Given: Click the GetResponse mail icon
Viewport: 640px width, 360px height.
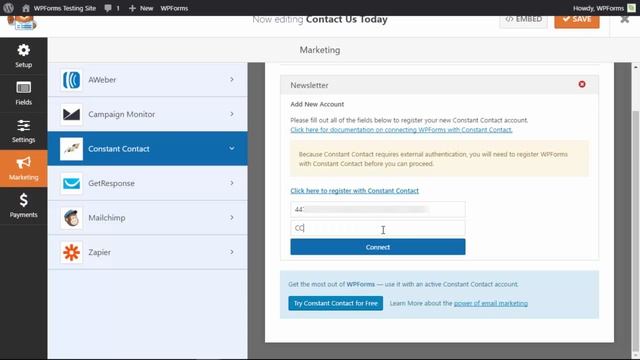Looking at the screenshot, I should click(x=71, y=183).
